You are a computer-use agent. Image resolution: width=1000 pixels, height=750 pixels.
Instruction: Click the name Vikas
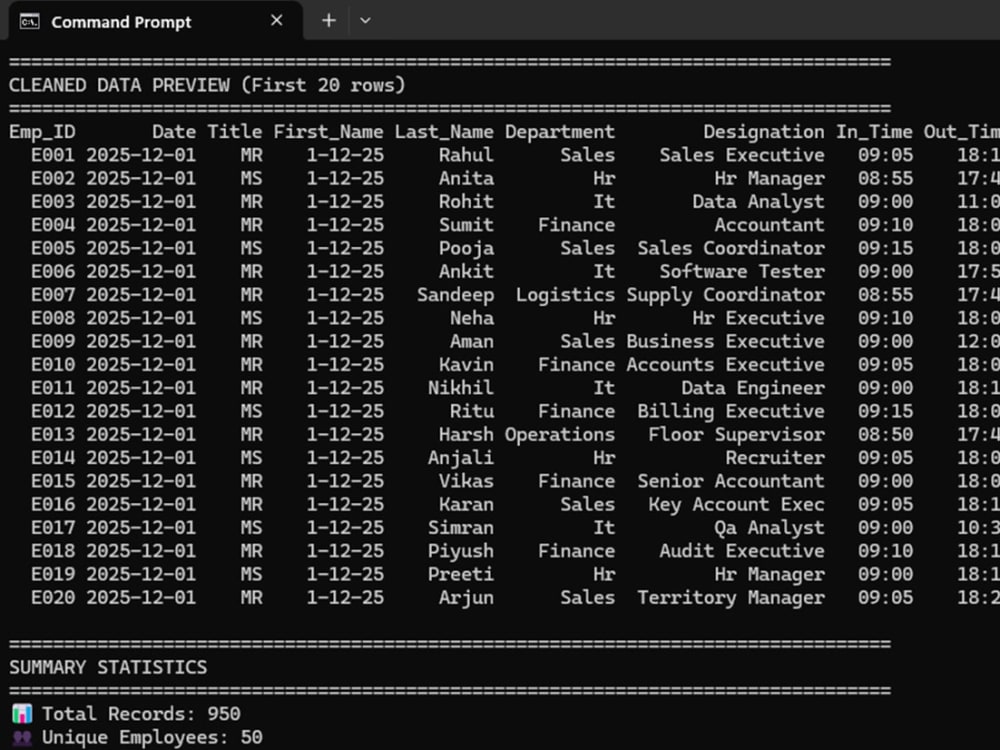click(466, 481)
